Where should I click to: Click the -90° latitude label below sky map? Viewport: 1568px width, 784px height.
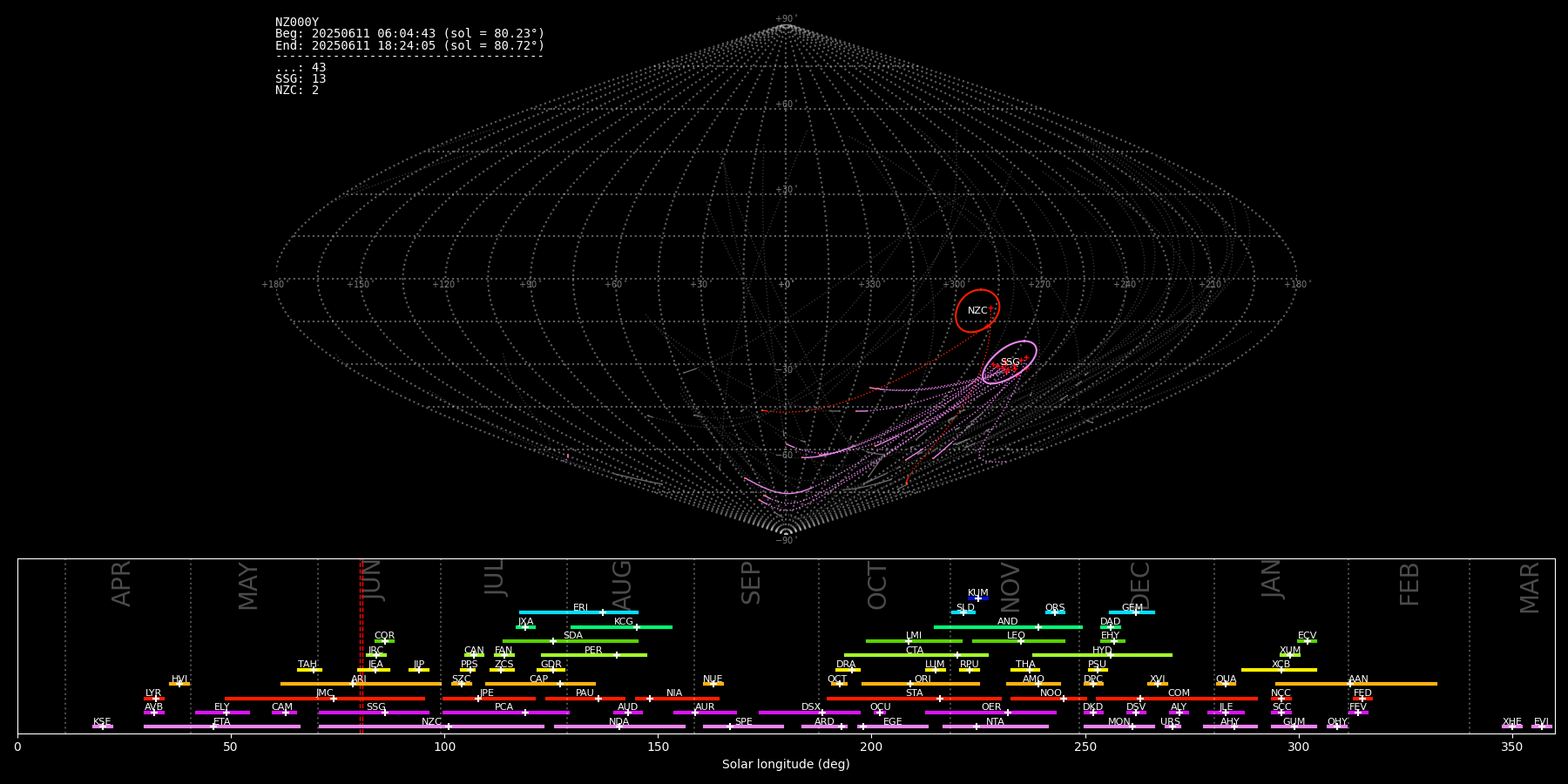(786, 540)
